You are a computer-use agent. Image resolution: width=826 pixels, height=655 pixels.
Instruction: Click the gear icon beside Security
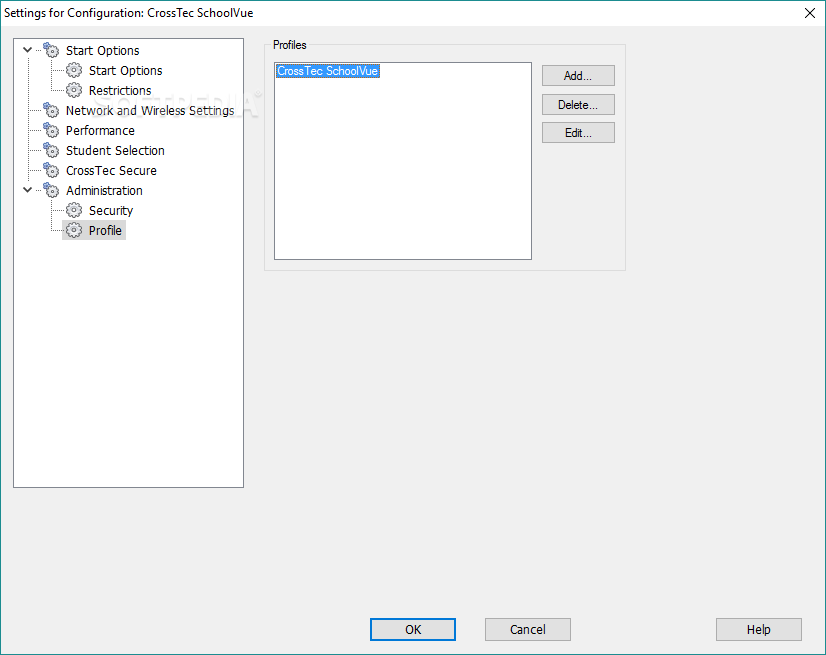click(x=74, y=210)
